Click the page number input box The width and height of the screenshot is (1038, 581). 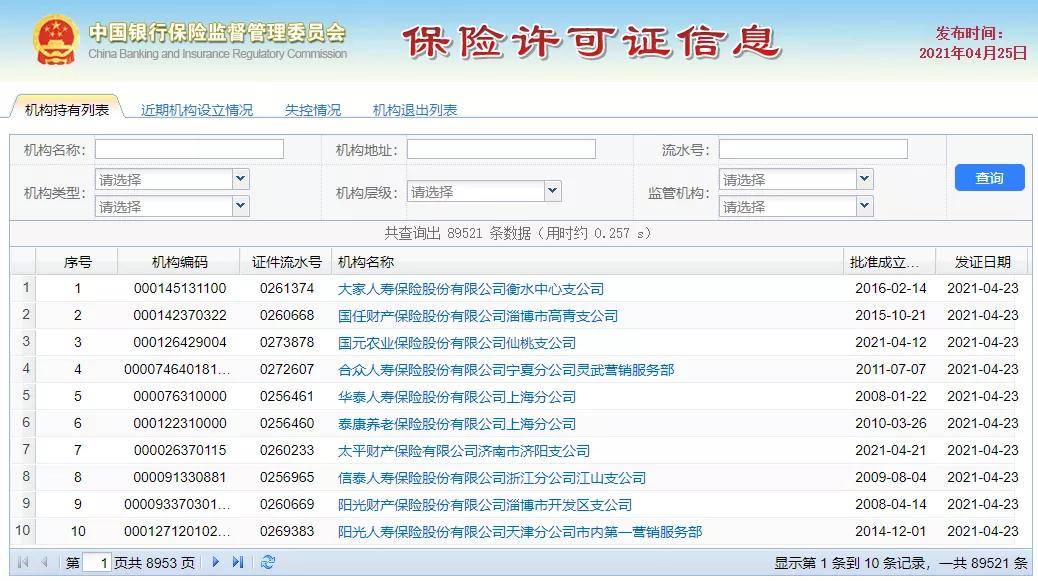[x=97, y=563]
